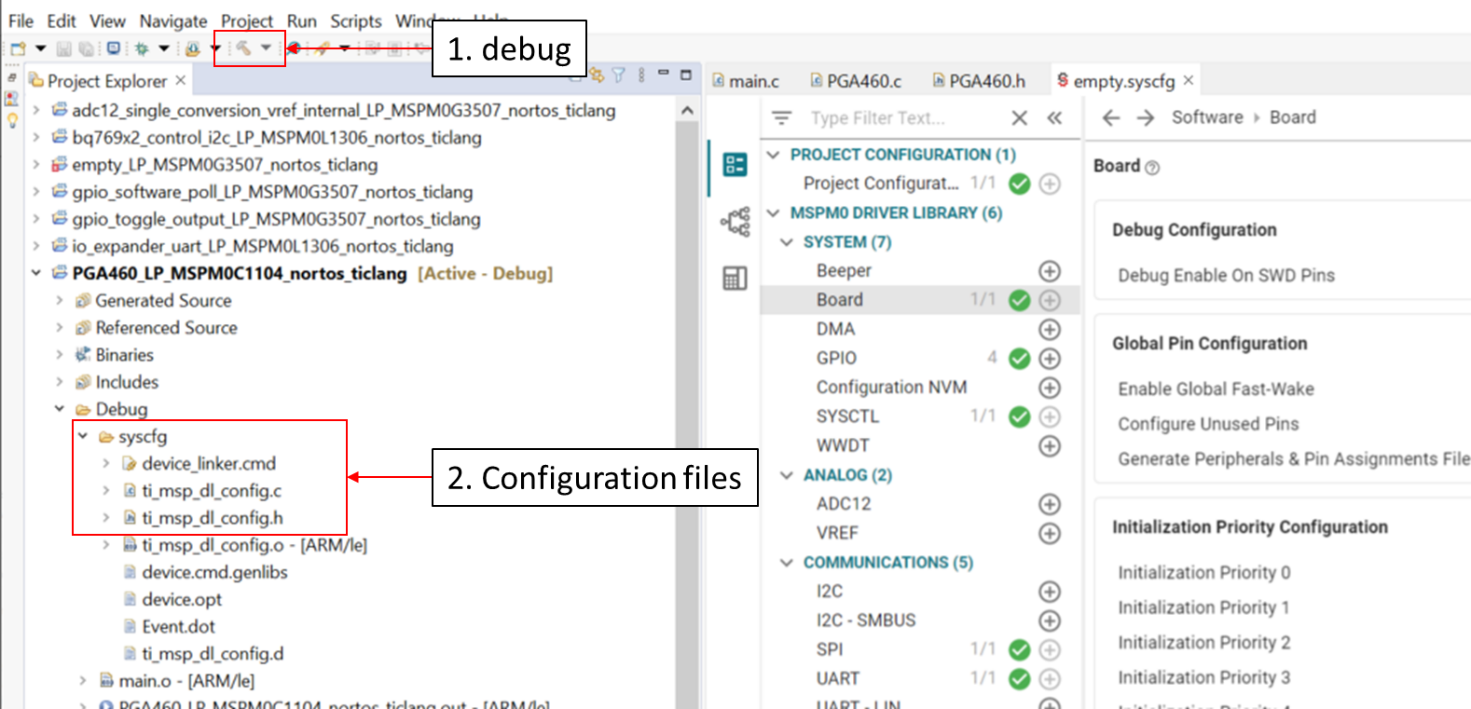Open the calculator resource view icon
Viewport: 1471px width, 709px height.
point(735,279)
